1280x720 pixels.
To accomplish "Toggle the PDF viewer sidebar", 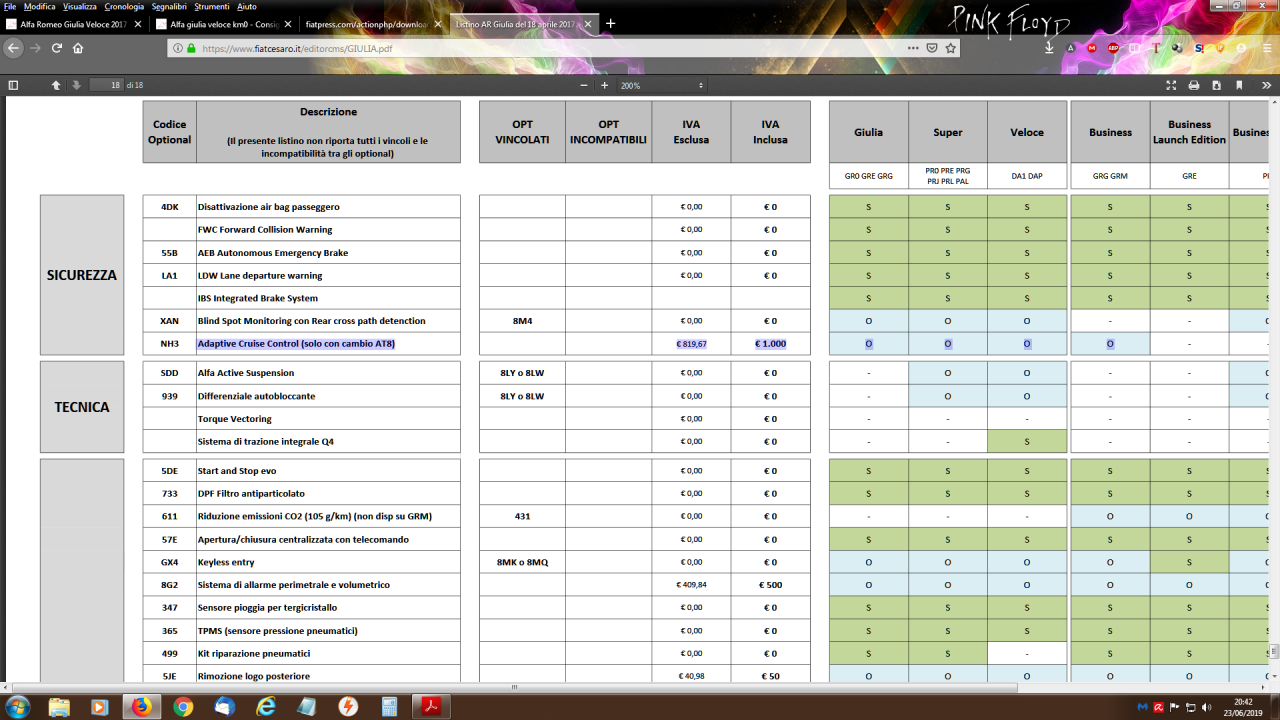I will pos(13,85).
